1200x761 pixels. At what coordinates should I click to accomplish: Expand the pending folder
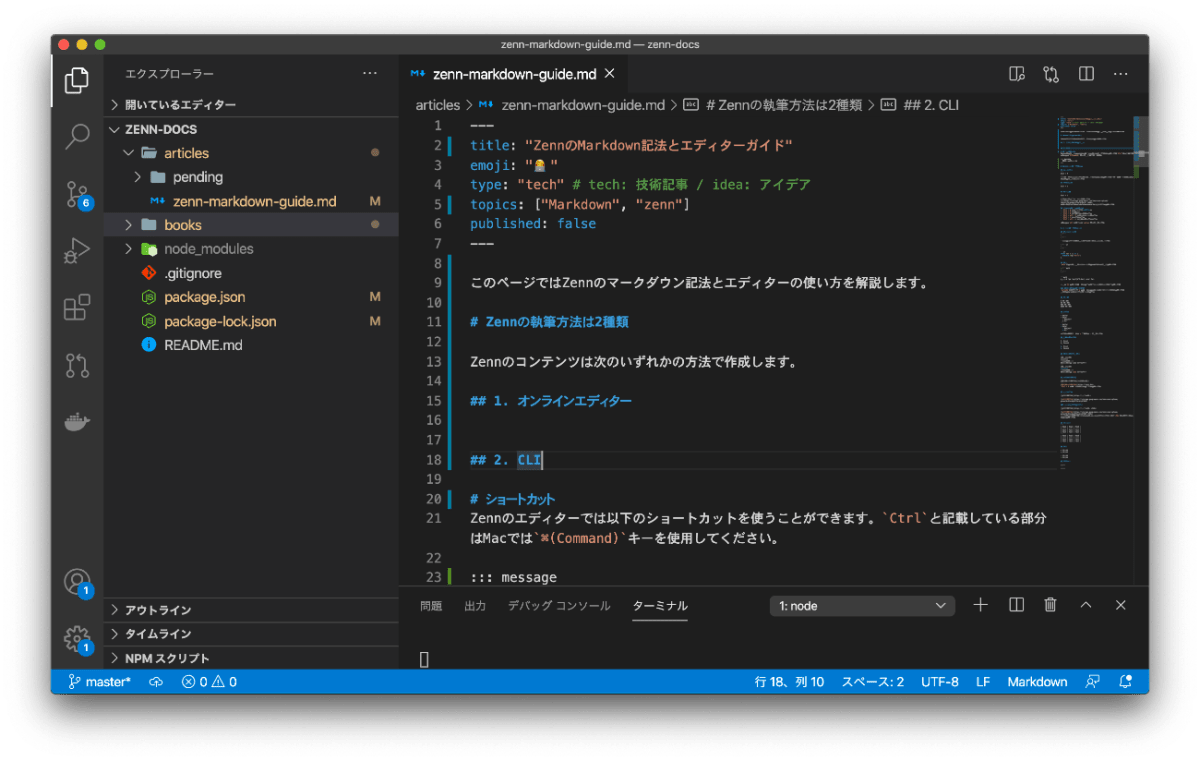251,177
